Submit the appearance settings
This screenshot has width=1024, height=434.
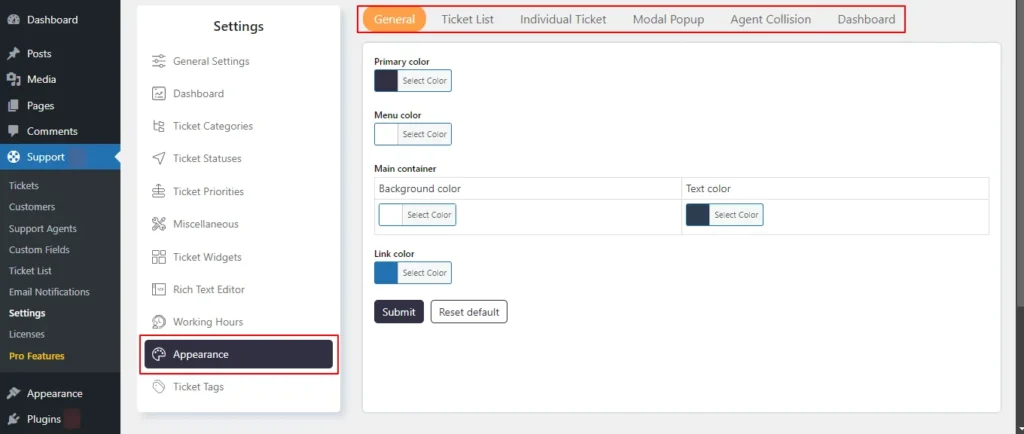[399, 312]
